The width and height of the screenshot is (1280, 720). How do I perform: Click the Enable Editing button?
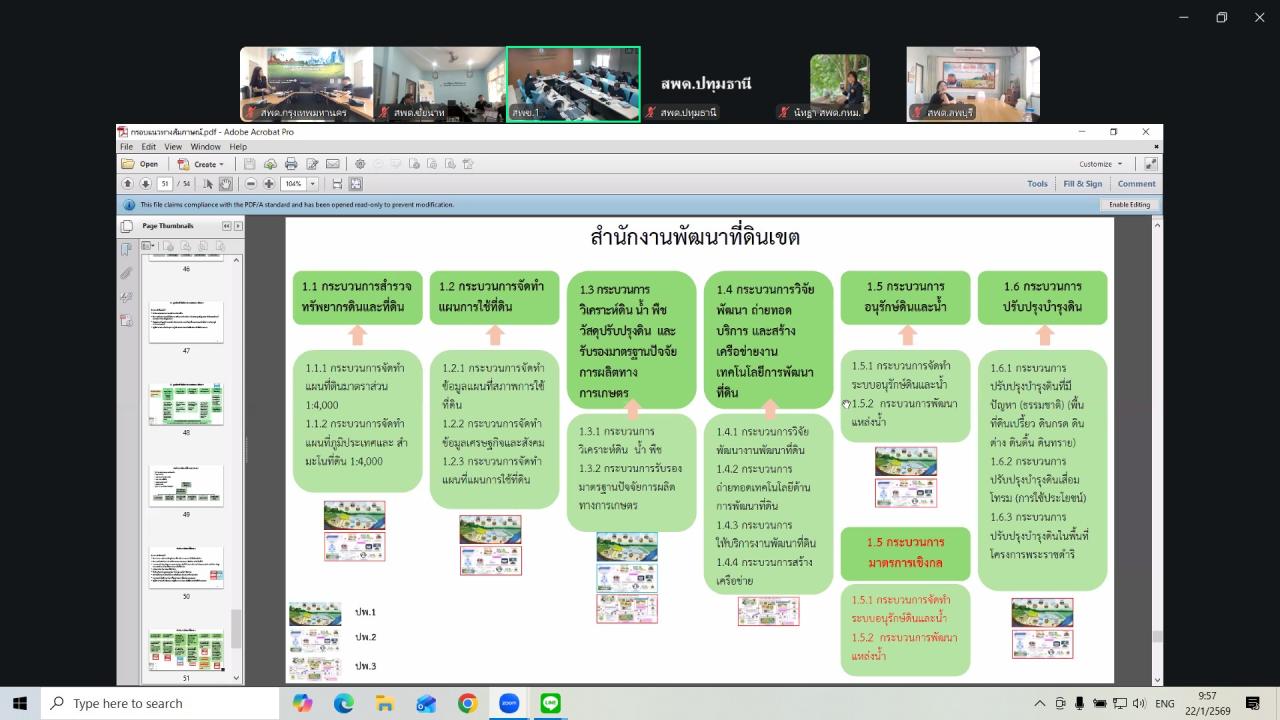pyautogui.click(x=1129, y=204)
